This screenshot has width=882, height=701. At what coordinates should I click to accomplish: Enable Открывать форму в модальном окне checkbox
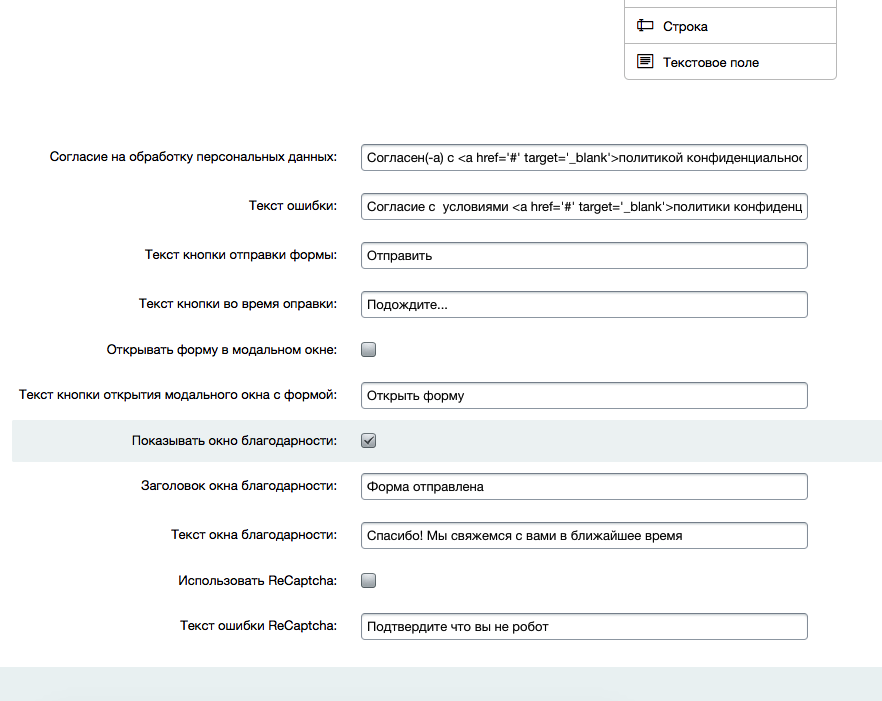tap(368, 350)
